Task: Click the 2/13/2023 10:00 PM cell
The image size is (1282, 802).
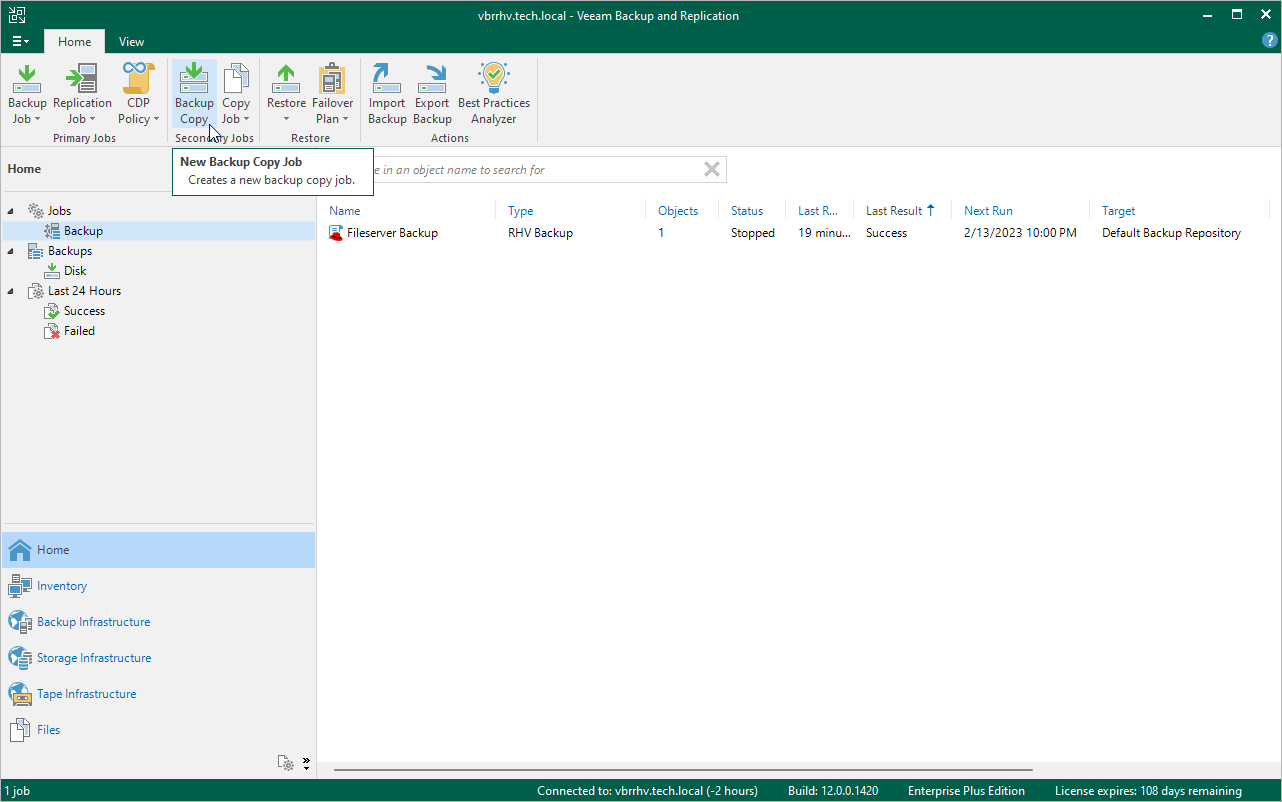Action: [x=1020, y=233]
